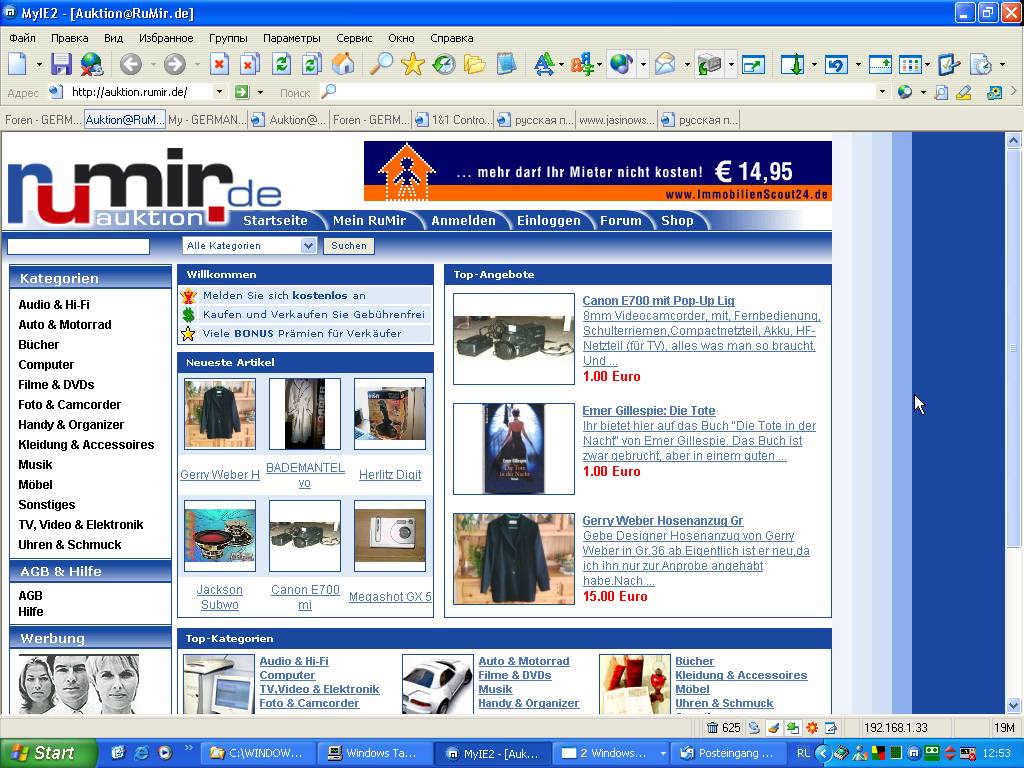Open the Избранное menu
1024x768 pixels.
166,38
